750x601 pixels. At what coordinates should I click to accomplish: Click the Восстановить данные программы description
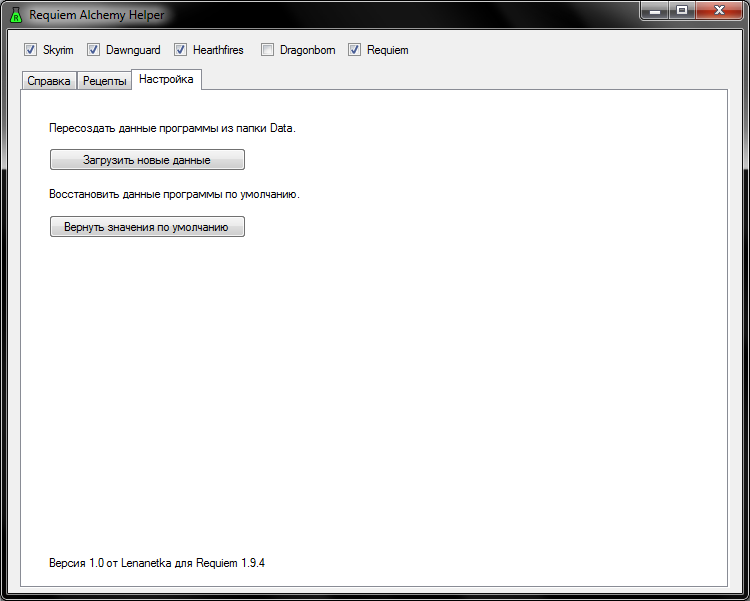coord(174,194)
